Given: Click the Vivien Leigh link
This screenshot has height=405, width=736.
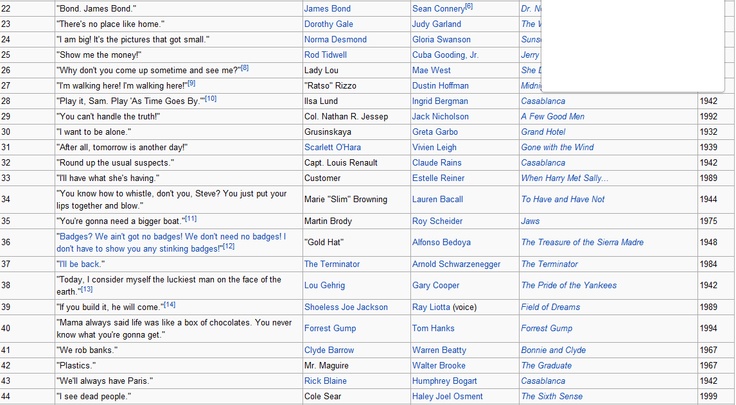Looking at the screenshot, I should pos(434,147).
